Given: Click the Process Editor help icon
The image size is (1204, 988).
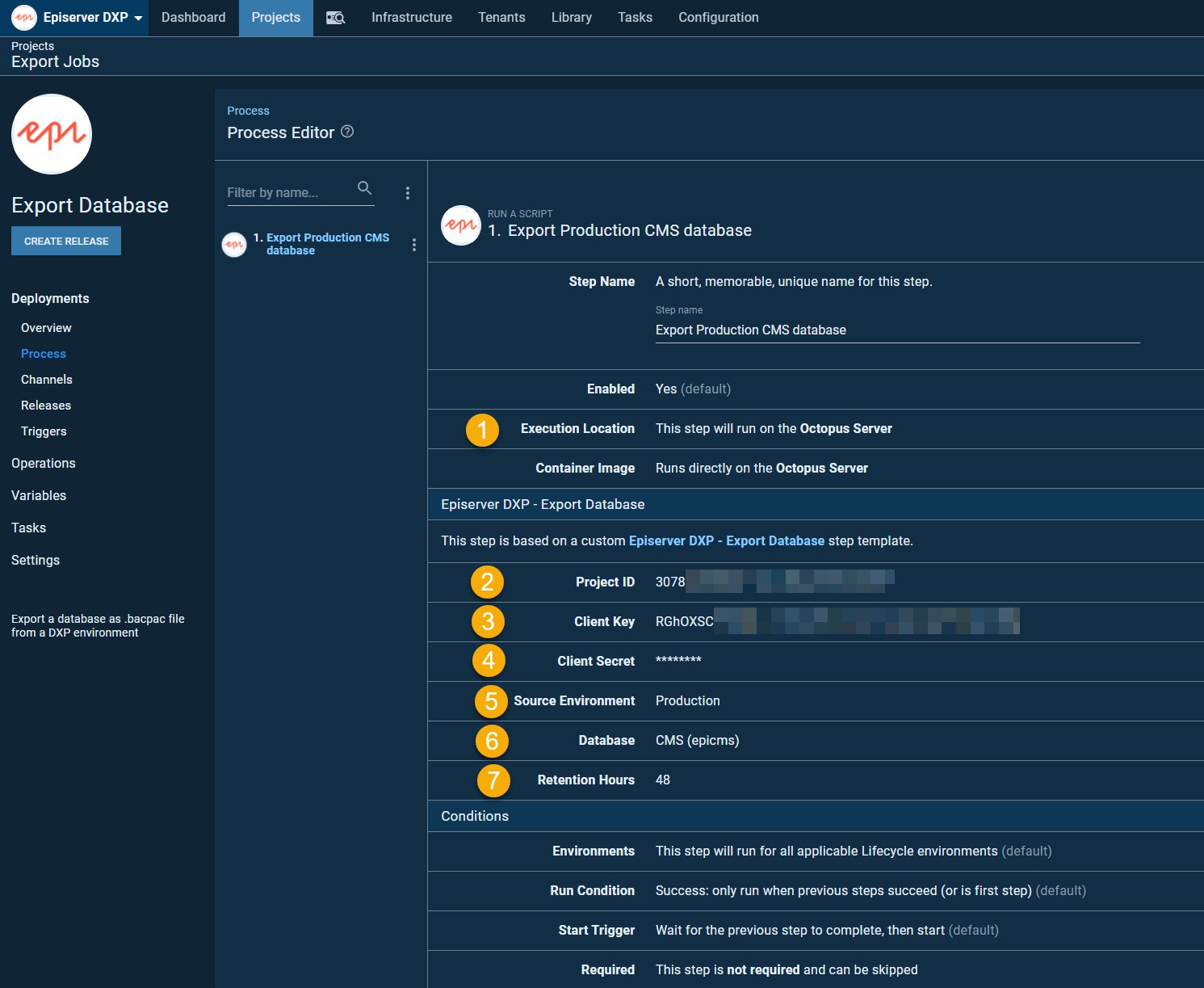Looking at the screenshot, I should (347, 132).
